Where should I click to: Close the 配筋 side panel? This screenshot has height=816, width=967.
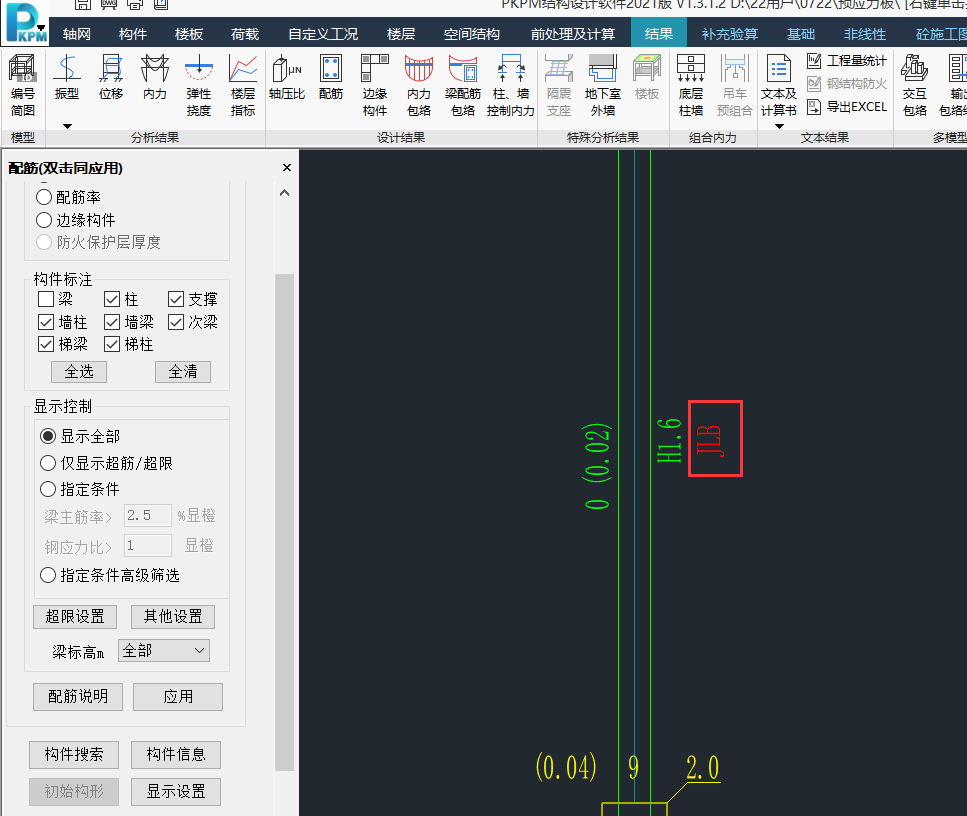point(287,168)
